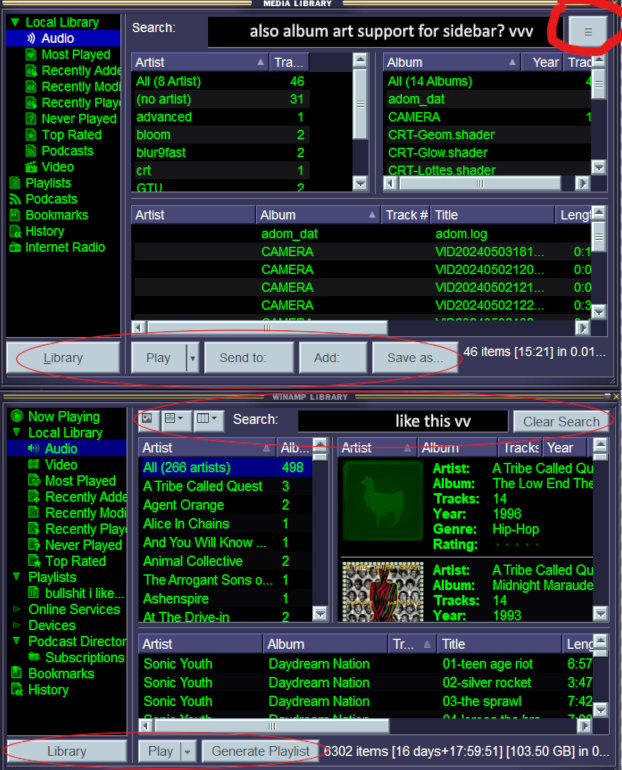622x770 pixels.
Task: Click Never Played icon in Media Library
Action: [31, 119]
